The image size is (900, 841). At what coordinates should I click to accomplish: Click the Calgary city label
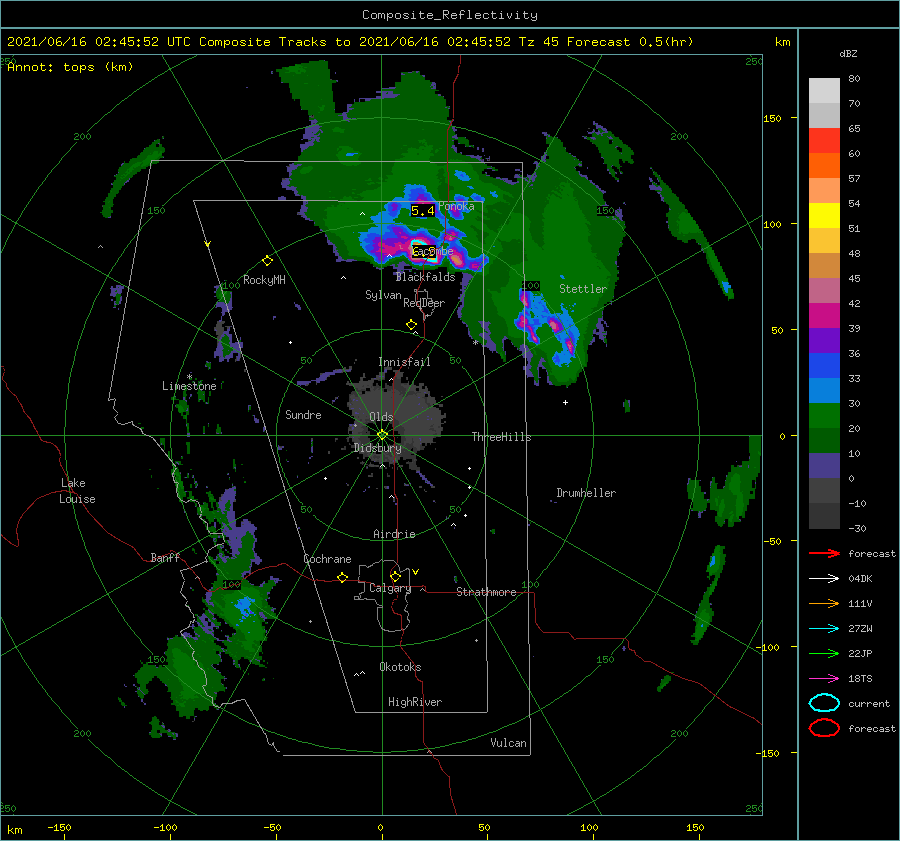pyautogui.click(x=390, y=588)
